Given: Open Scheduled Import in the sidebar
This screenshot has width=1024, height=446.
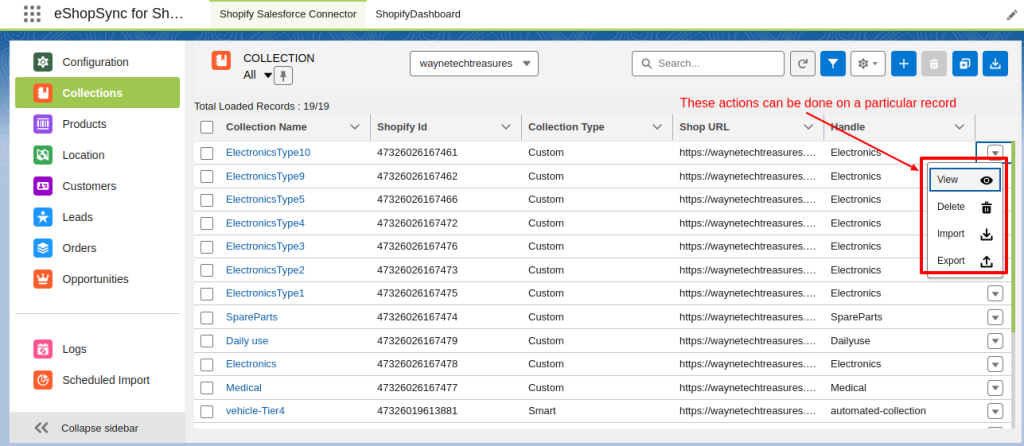Looking at the screenshot, I should pyautogui.click(x=97, y=380).
